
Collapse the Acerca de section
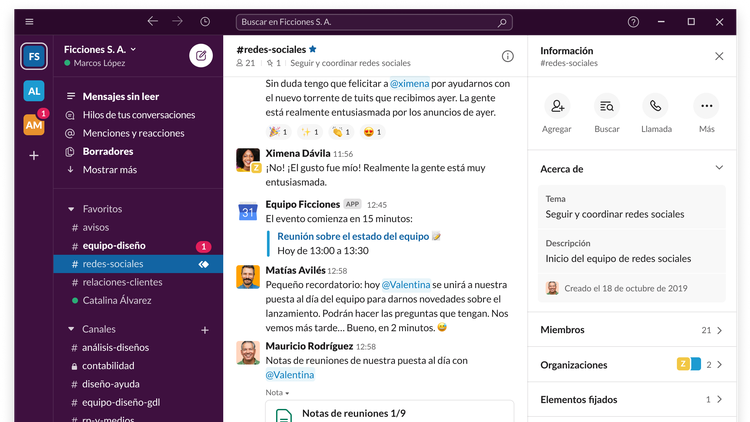[x=718, y=168]
